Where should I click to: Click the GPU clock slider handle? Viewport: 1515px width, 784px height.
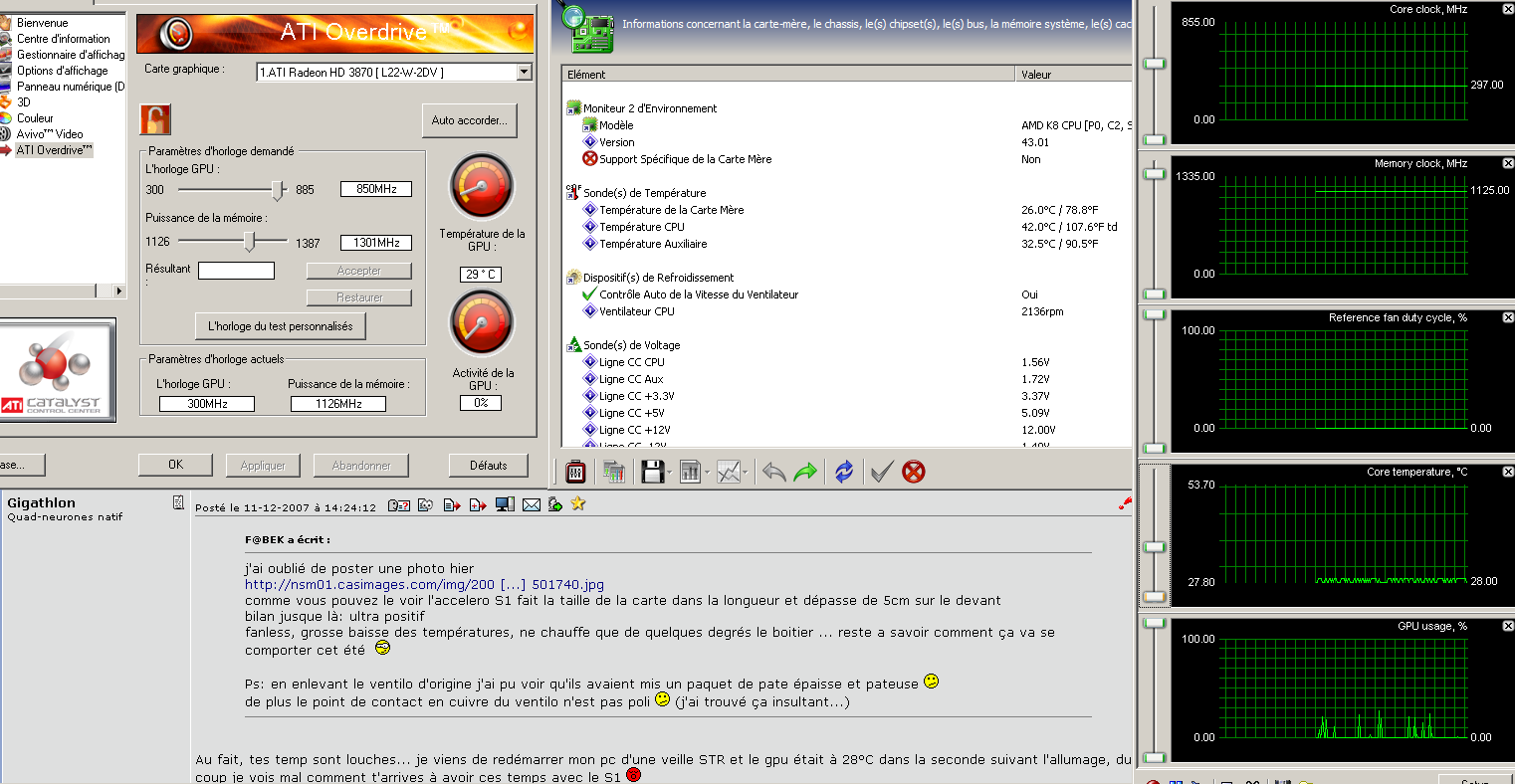point(279,189)
